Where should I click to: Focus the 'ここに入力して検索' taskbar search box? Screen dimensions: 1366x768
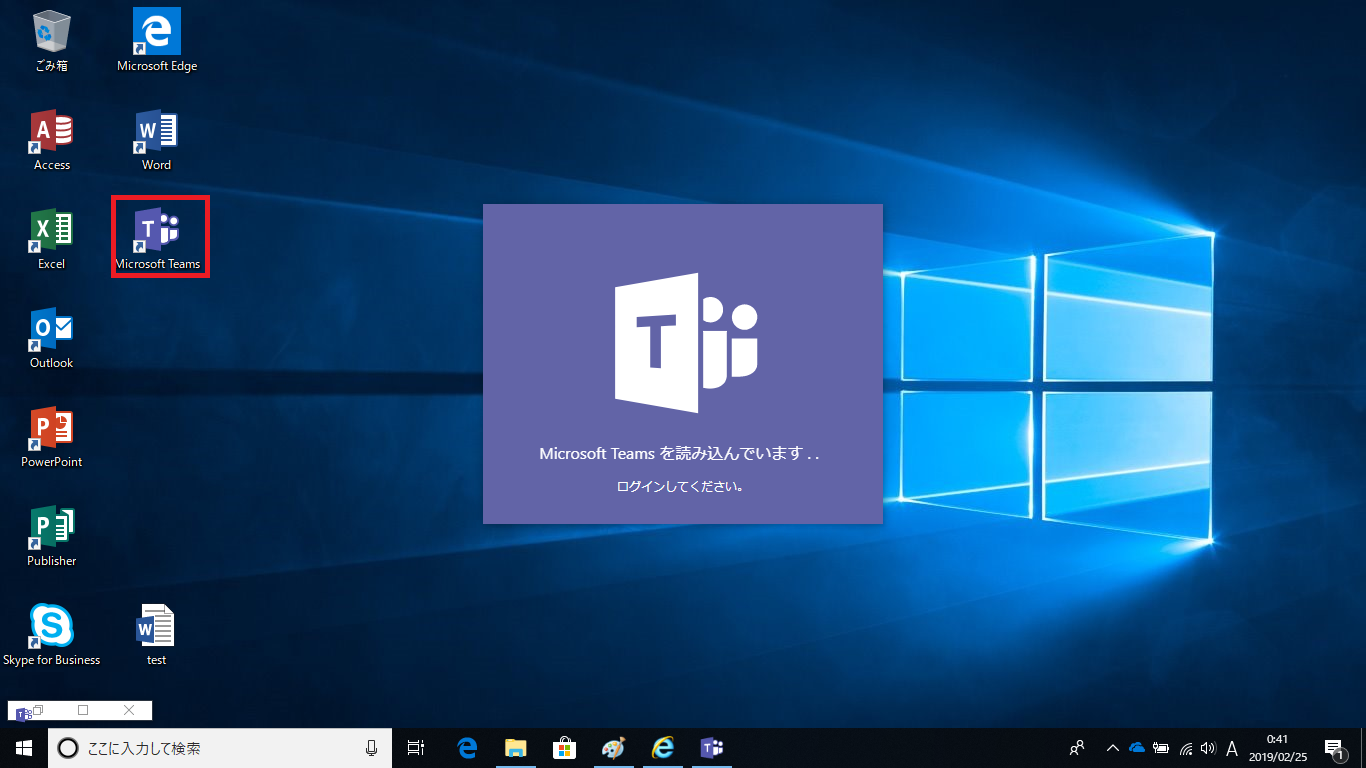pyautogui.click(x=220, y=747)
